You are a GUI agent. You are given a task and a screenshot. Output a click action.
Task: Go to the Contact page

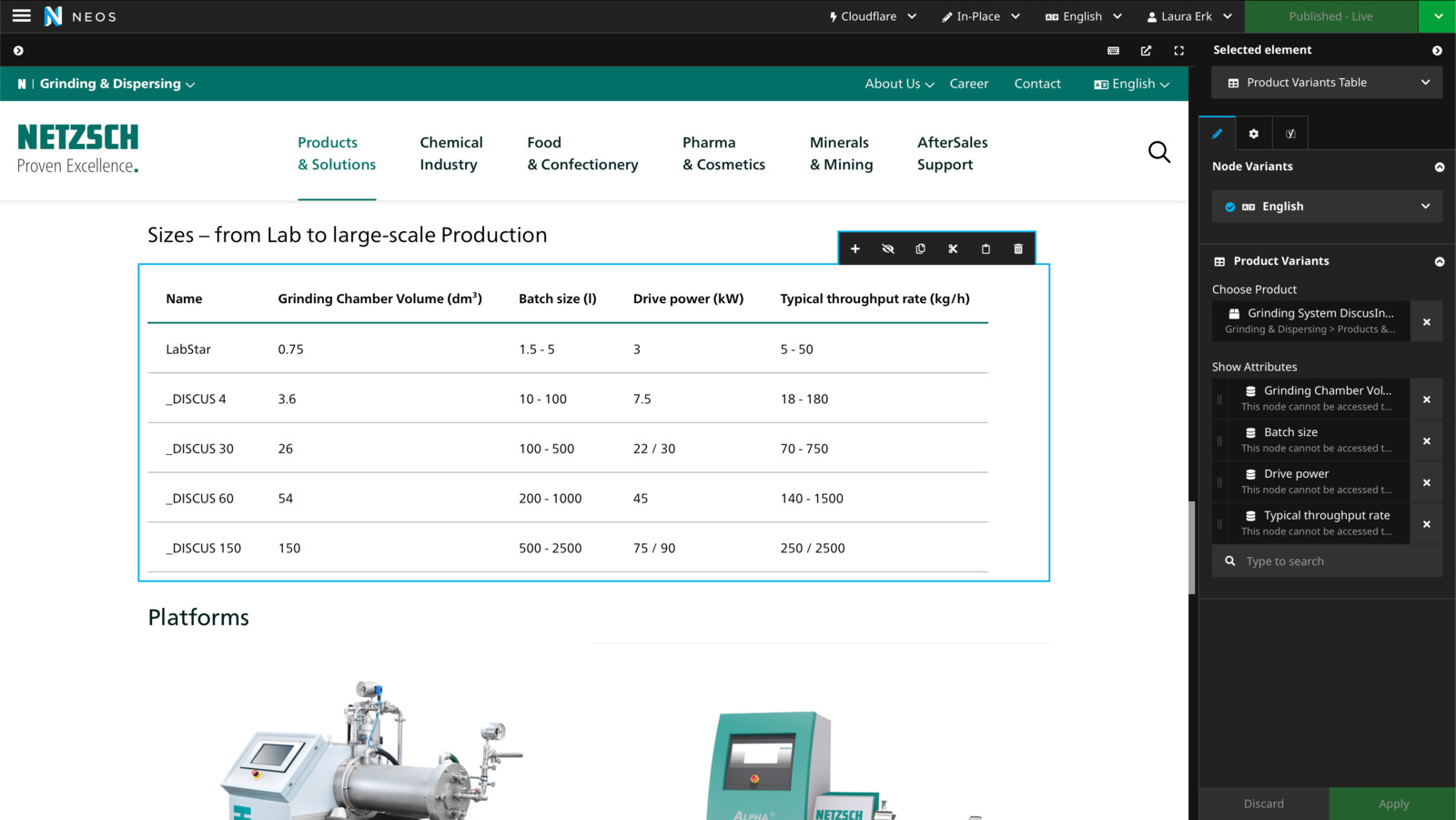[x=1037, y=84]
